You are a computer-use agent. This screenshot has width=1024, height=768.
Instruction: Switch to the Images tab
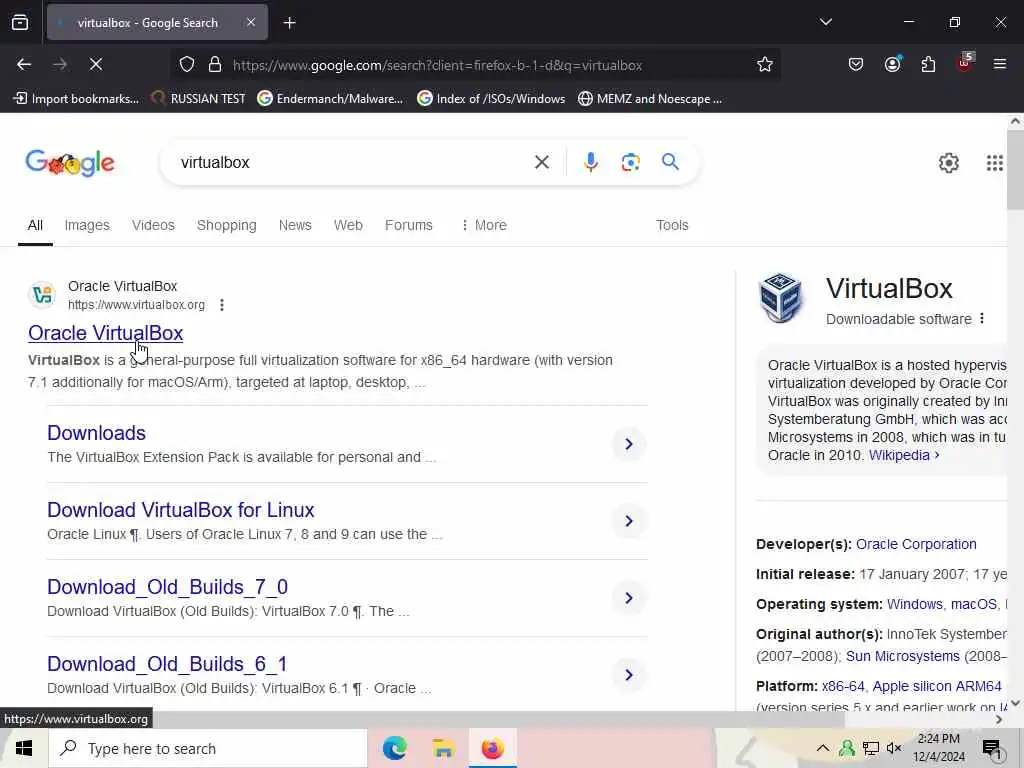(87, 225)
